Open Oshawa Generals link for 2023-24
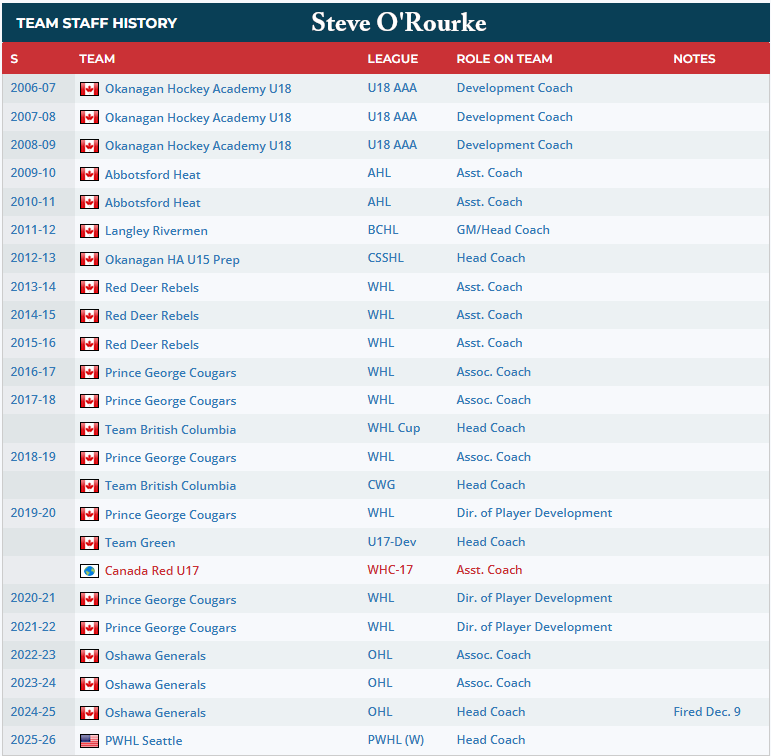Screen dimensions: 771x756 pos(155,685)
